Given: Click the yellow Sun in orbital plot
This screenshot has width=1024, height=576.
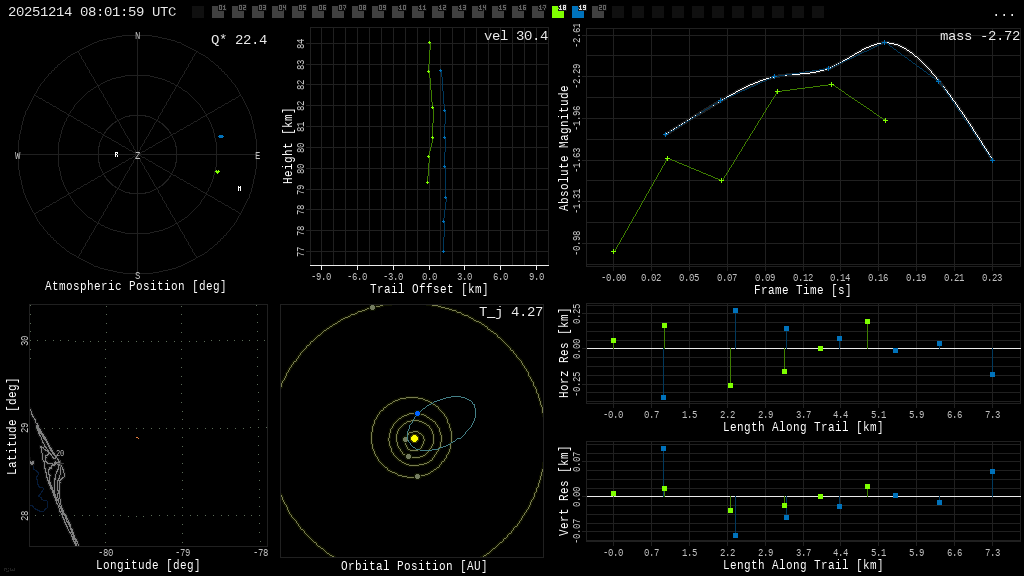Looking at the screenshot, I should pyautogui.click(x=414, y=438).
